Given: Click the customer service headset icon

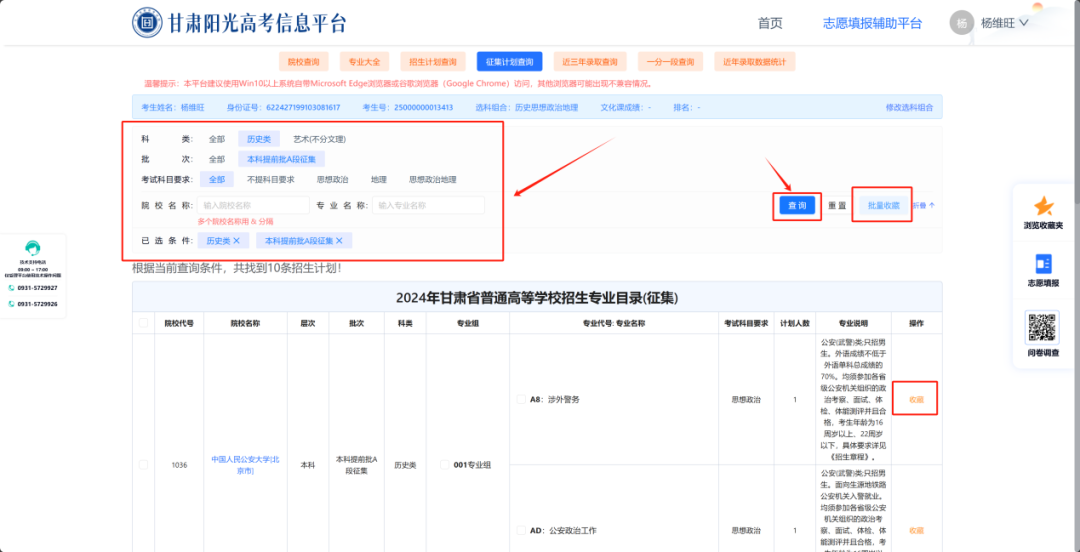Looking at the screenshot, I should point(32,248).
